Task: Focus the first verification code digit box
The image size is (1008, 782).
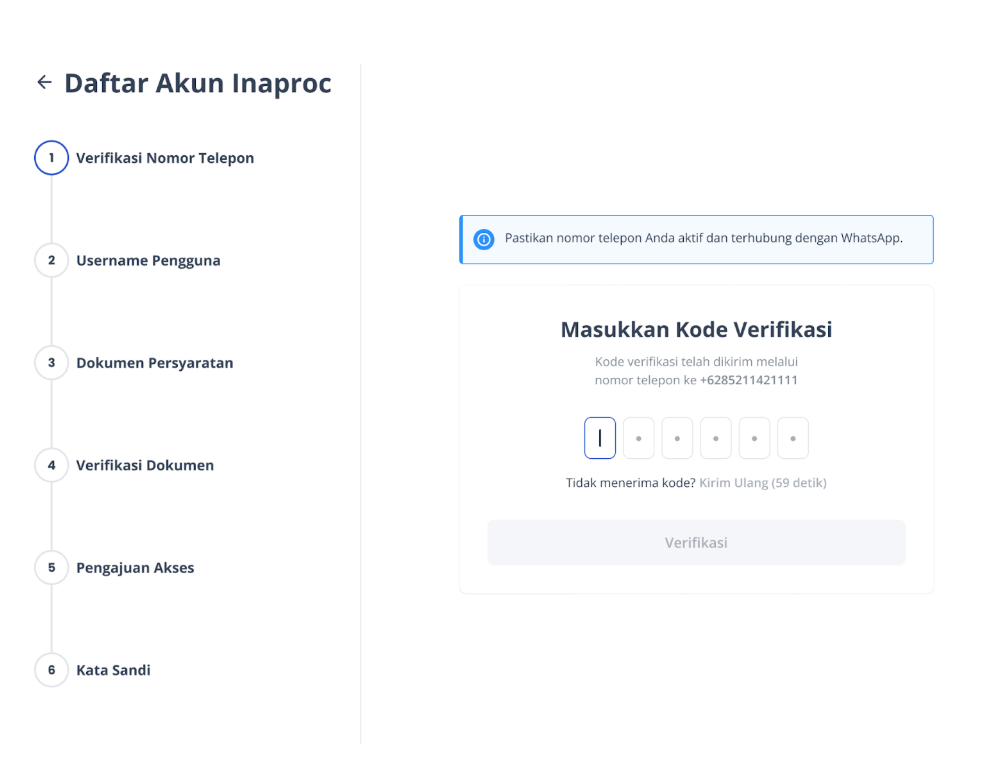Action: coord(600,438)
